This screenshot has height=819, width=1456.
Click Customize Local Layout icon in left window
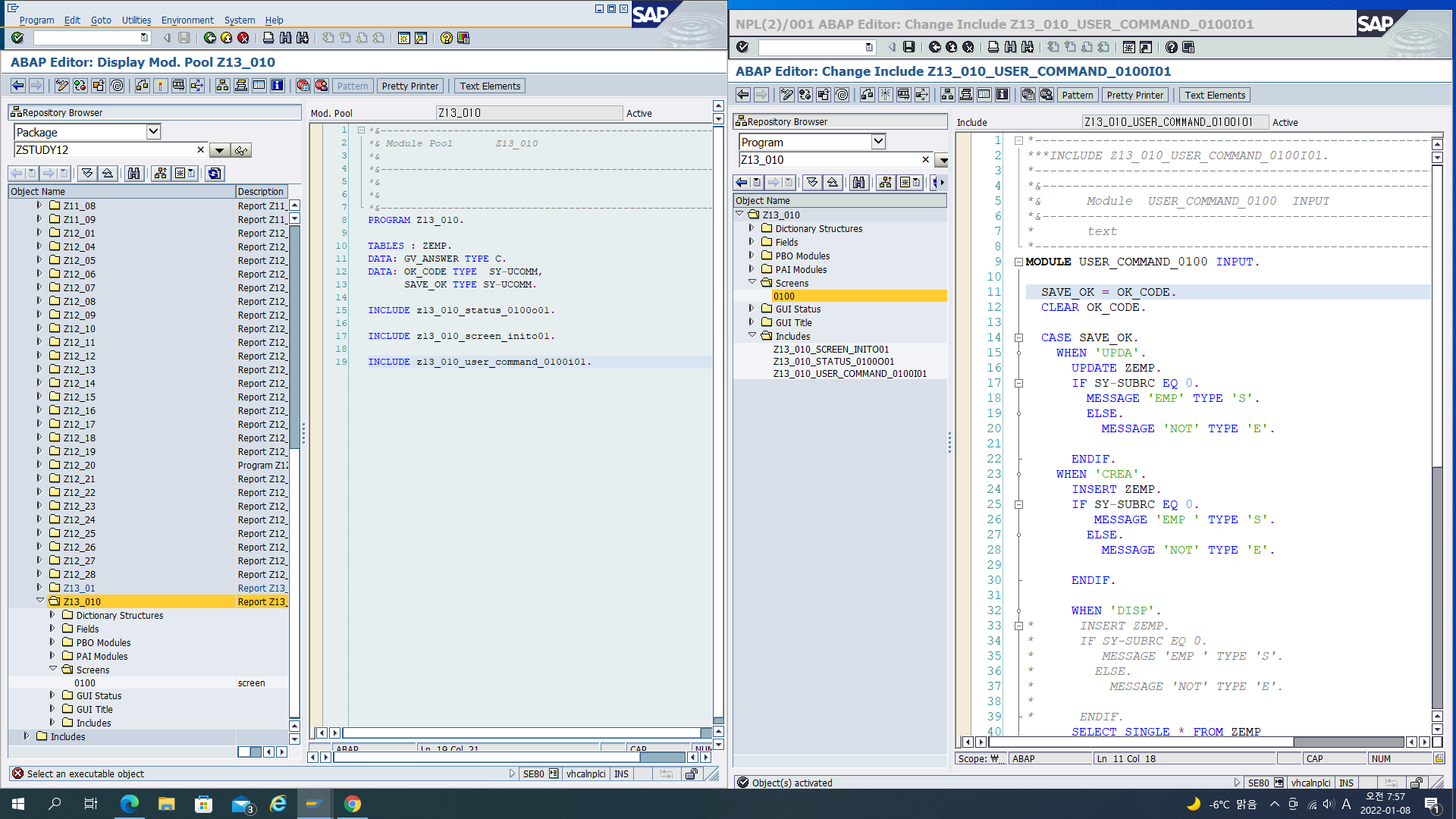click(463, 38)
